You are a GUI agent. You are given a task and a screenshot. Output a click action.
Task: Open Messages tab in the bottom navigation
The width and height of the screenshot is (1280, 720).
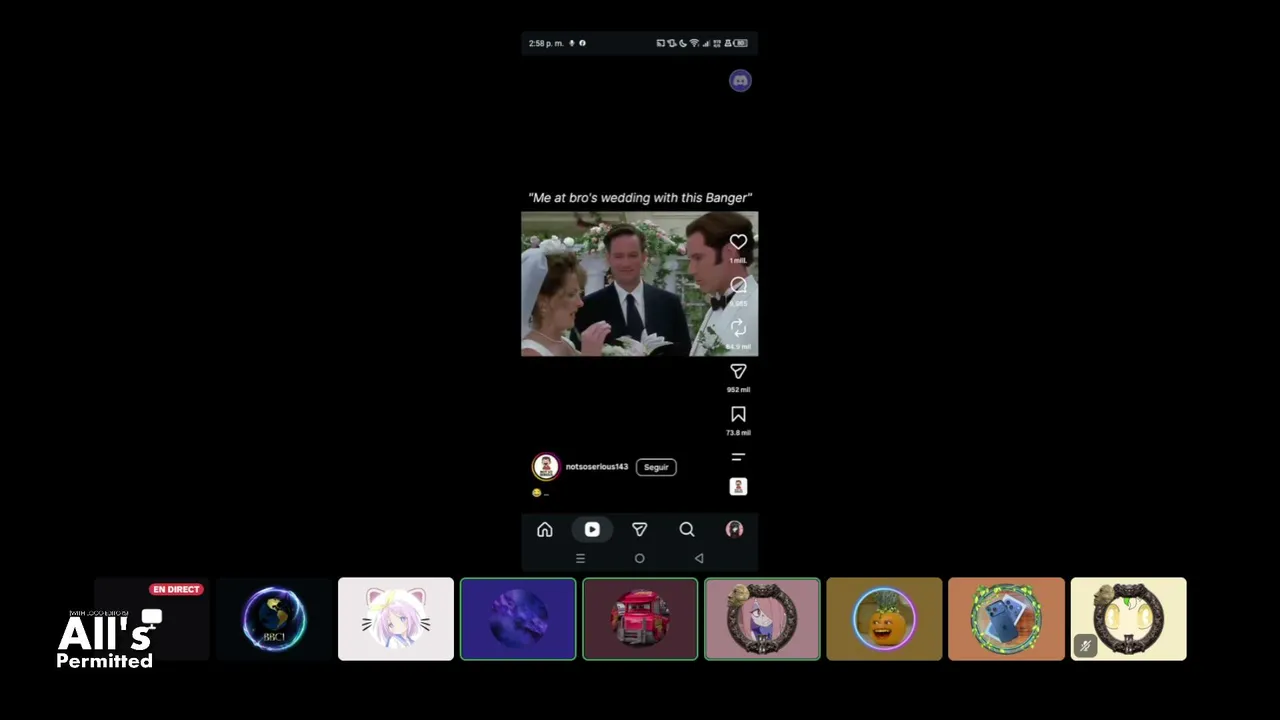click(x=639, y=530)
